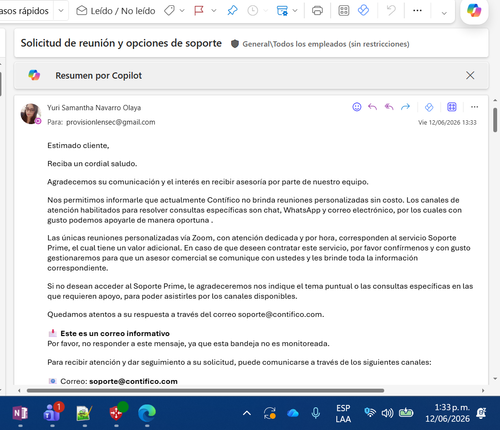500x430 pixels.
Task: Reply to the email with reply arrow
Action: (372, 107)
